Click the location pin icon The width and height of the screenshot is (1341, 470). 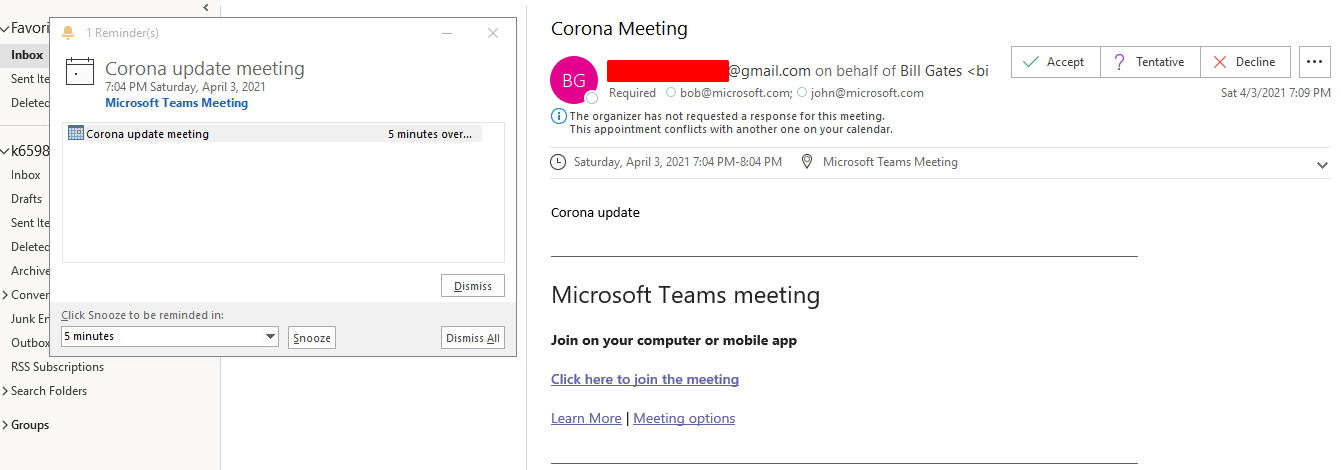coord(807,162)
